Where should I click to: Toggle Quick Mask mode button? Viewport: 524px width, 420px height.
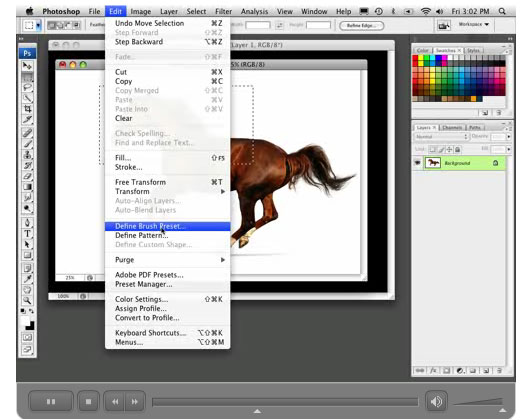27,337
